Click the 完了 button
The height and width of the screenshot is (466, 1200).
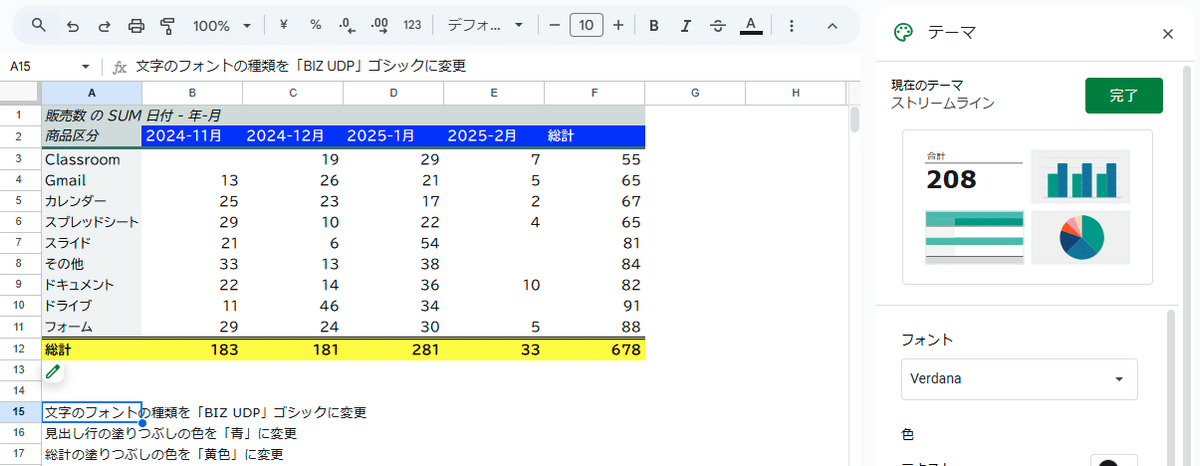(1124, 96)
